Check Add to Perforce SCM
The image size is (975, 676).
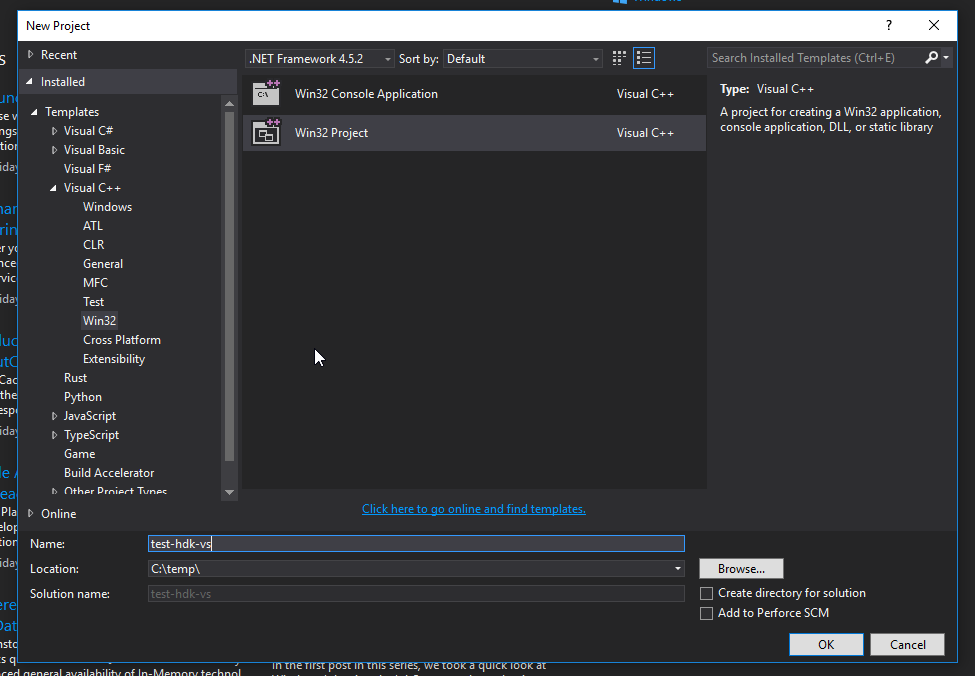tap(706, 613)
